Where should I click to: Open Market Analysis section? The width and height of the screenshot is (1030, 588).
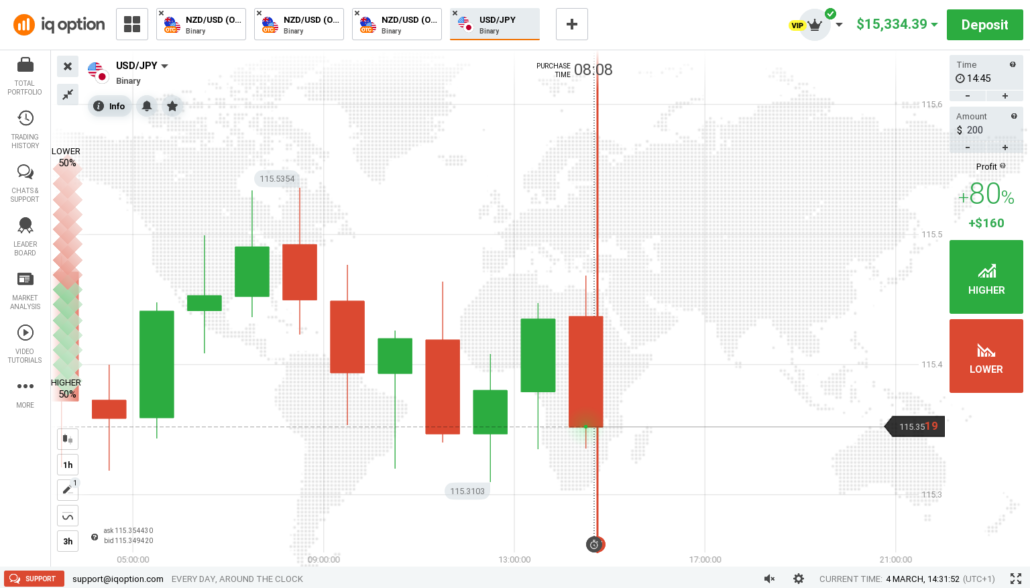(25, 280)
